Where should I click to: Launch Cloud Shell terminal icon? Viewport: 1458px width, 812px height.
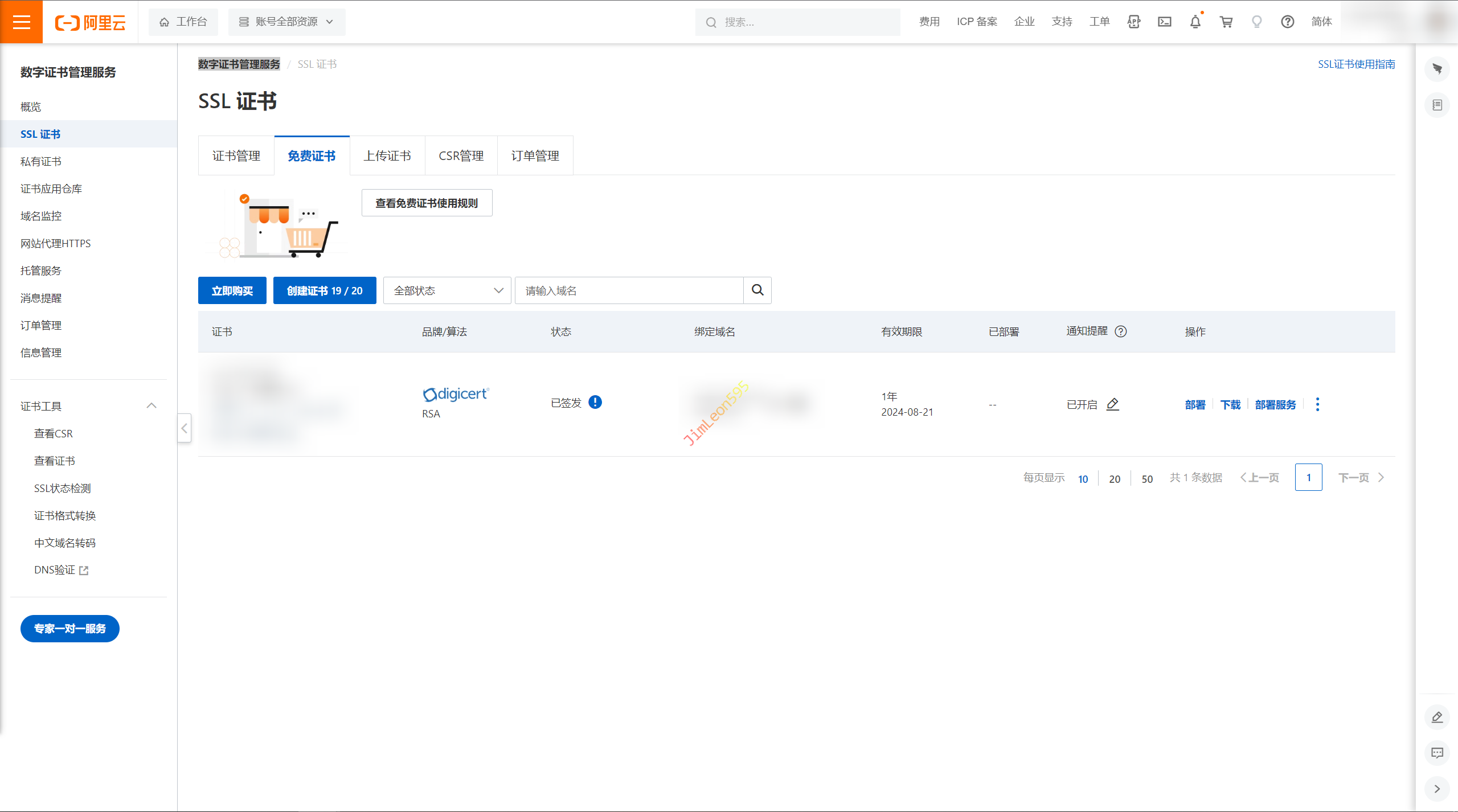(x=1164, y=22)
